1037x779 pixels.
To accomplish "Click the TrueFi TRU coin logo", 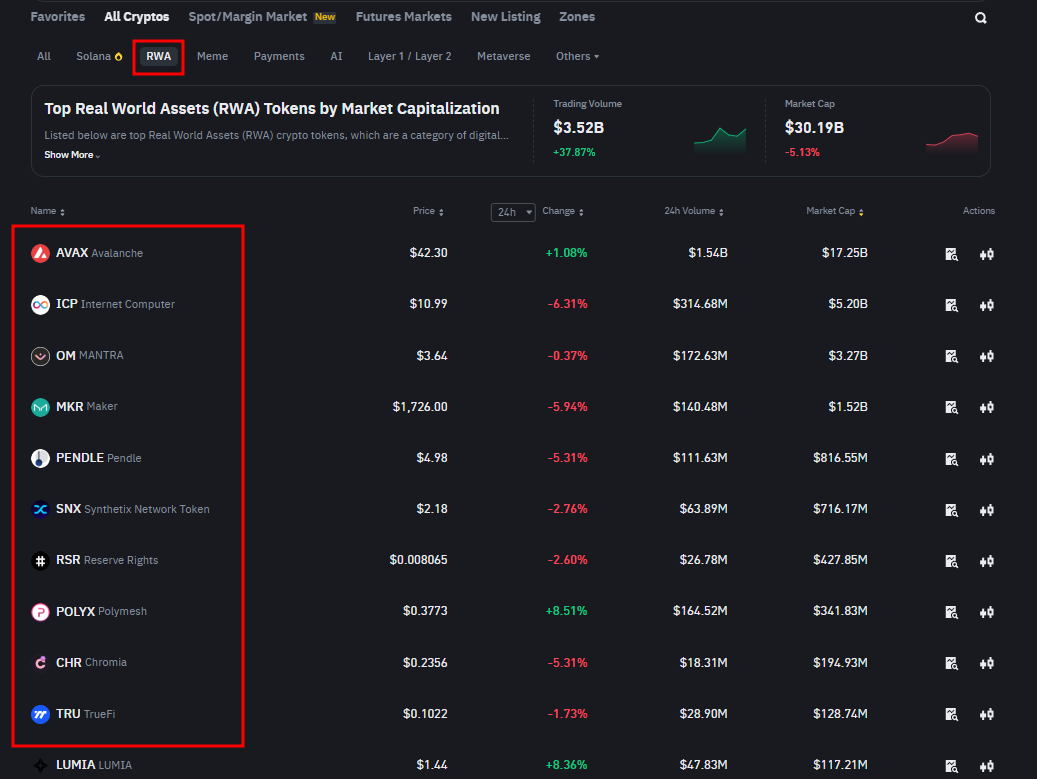I will pos(40,714).
